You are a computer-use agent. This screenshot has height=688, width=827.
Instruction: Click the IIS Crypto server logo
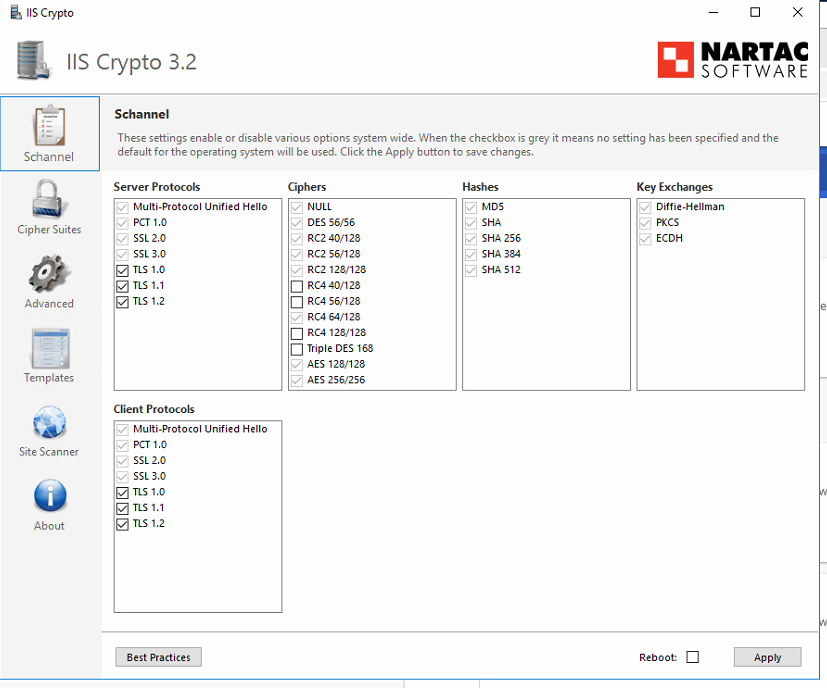click(x=31, y=60)
